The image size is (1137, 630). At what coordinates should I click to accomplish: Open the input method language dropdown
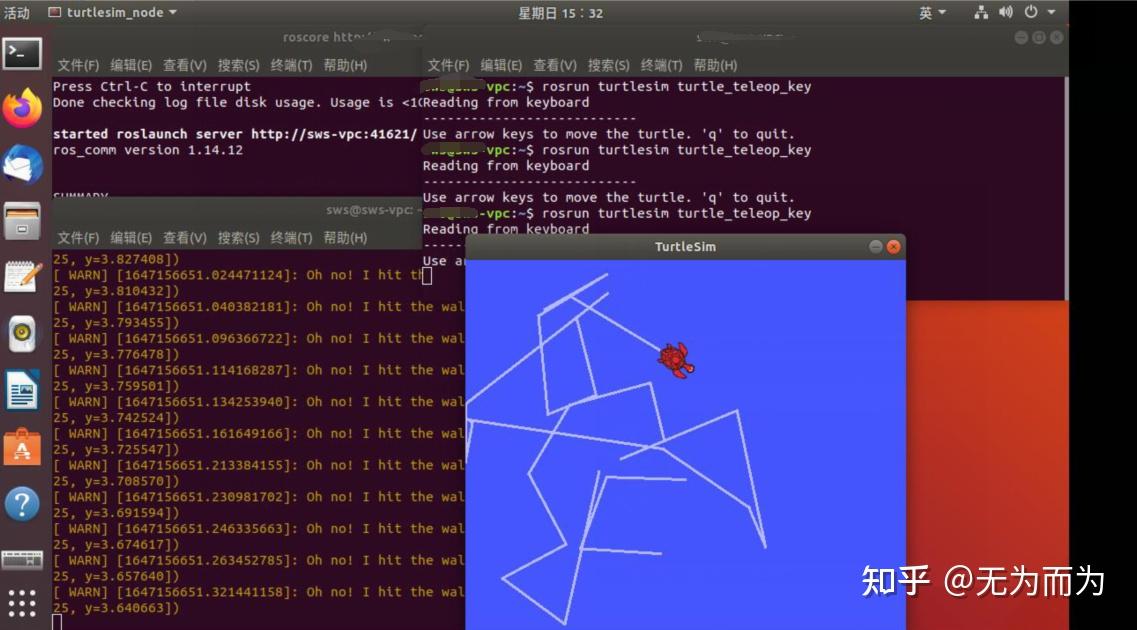930,12
